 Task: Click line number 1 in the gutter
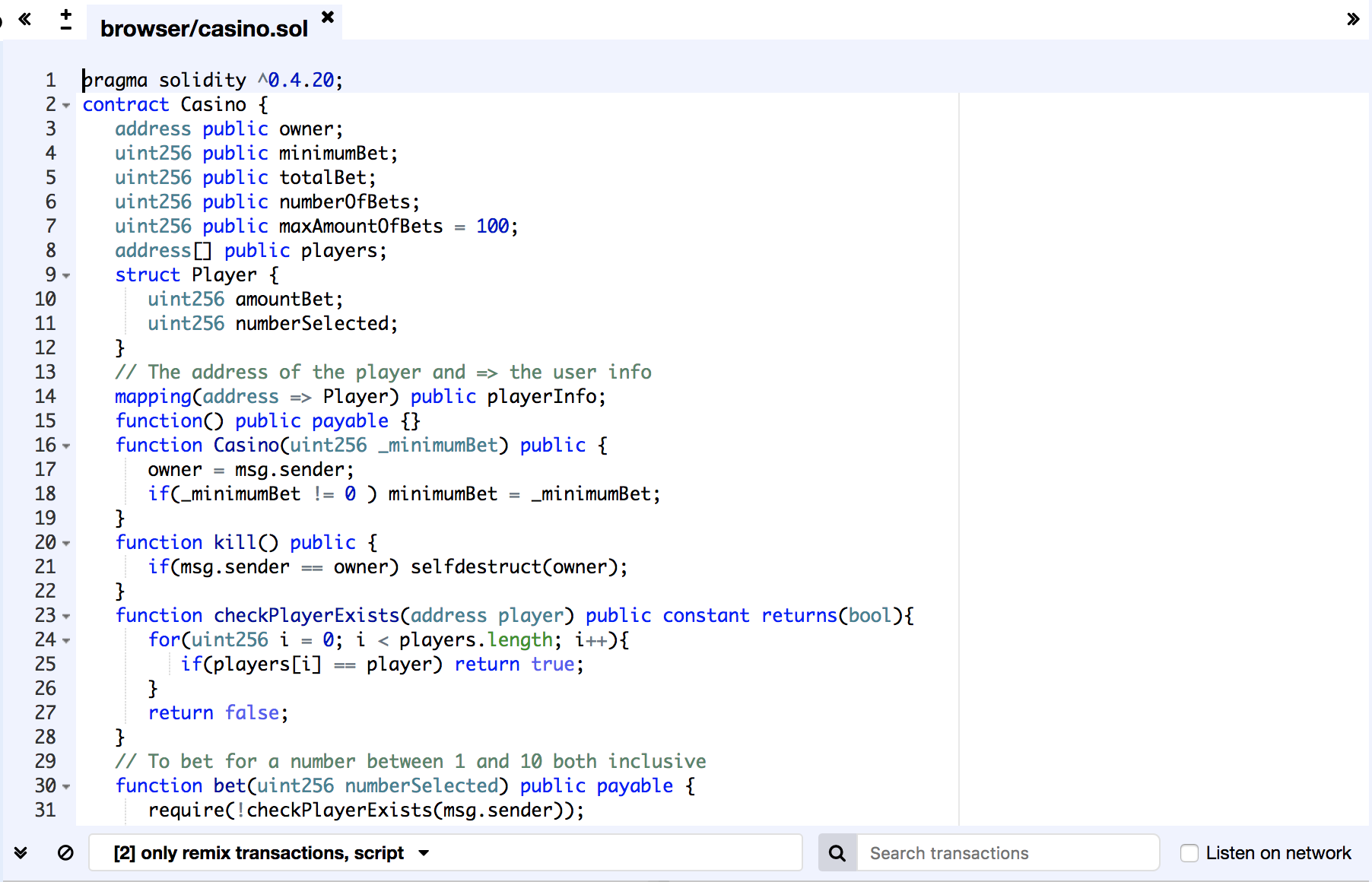point(51,80)
